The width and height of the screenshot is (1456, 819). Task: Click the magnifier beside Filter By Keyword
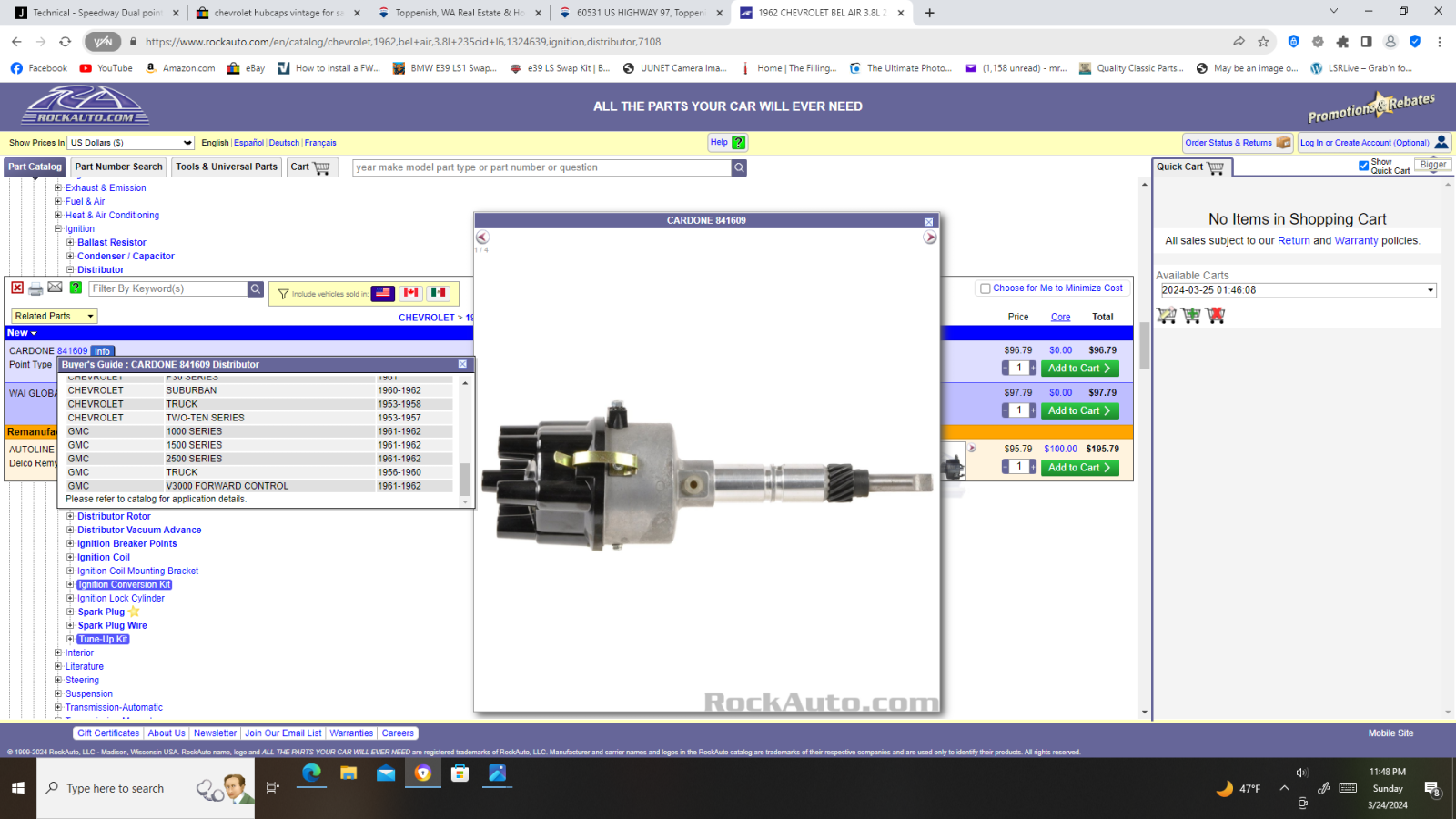coord(256,288)
